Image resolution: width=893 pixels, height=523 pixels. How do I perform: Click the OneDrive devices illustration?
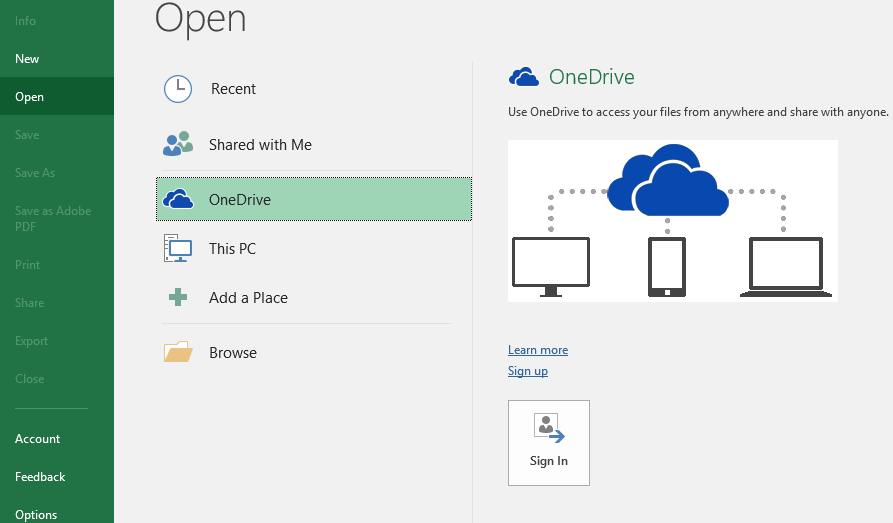672,220
